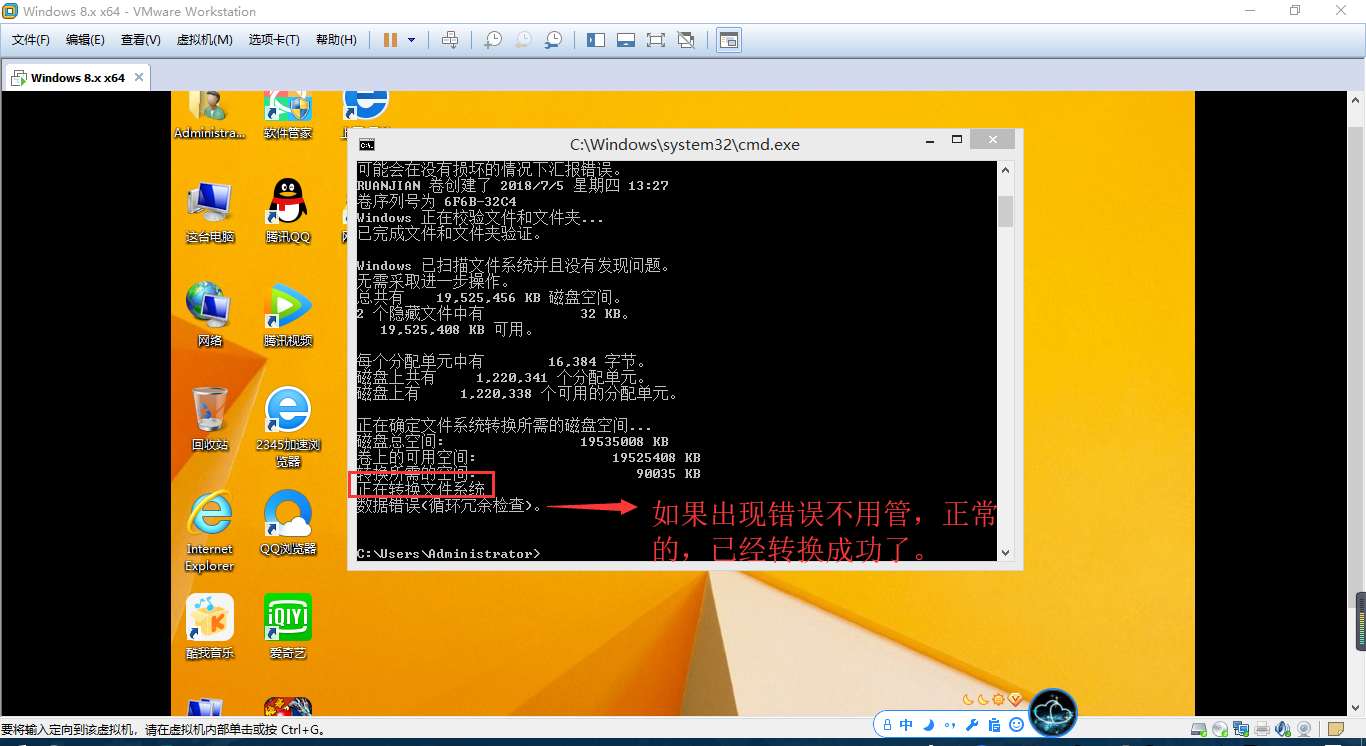Select the Internet Explorer desktop icon
This screenshot has height=746, width=1366.
click(x=210, y=531)
